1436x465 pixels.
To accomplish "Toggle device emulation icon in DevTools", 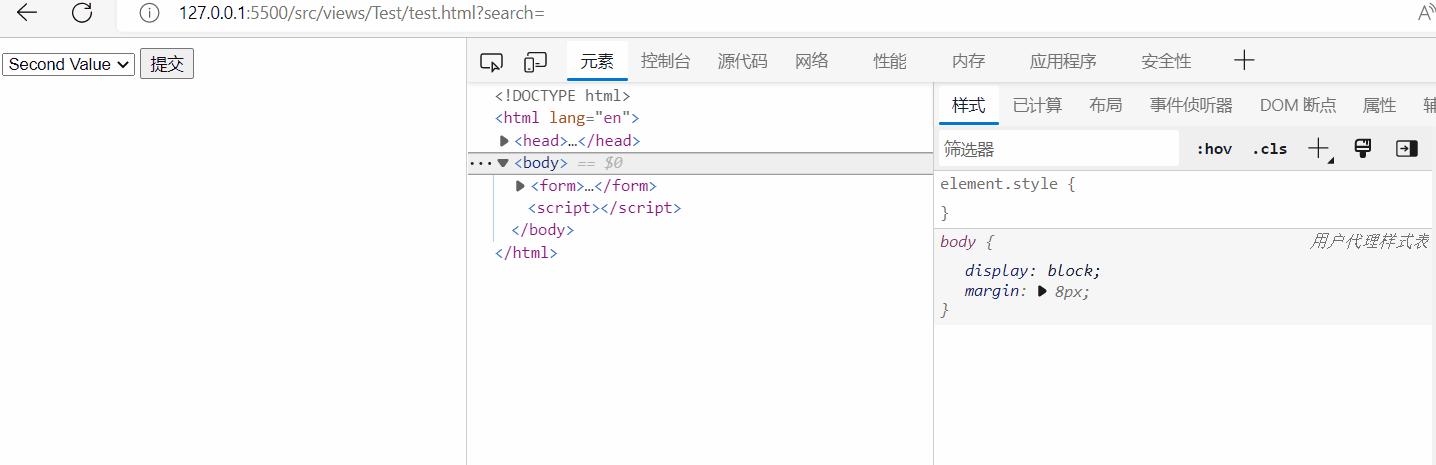I will click(x=536, y=62).
